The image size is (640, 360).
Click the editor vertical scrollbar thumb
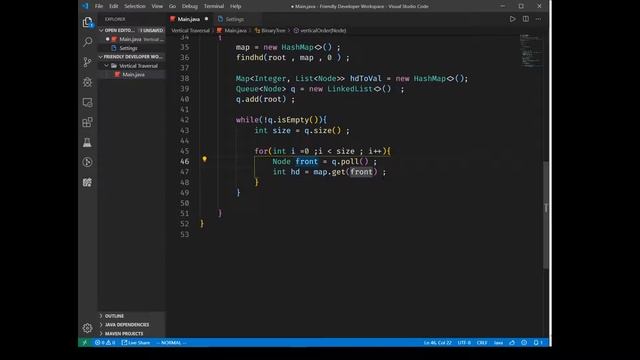(x=546, y=215)
